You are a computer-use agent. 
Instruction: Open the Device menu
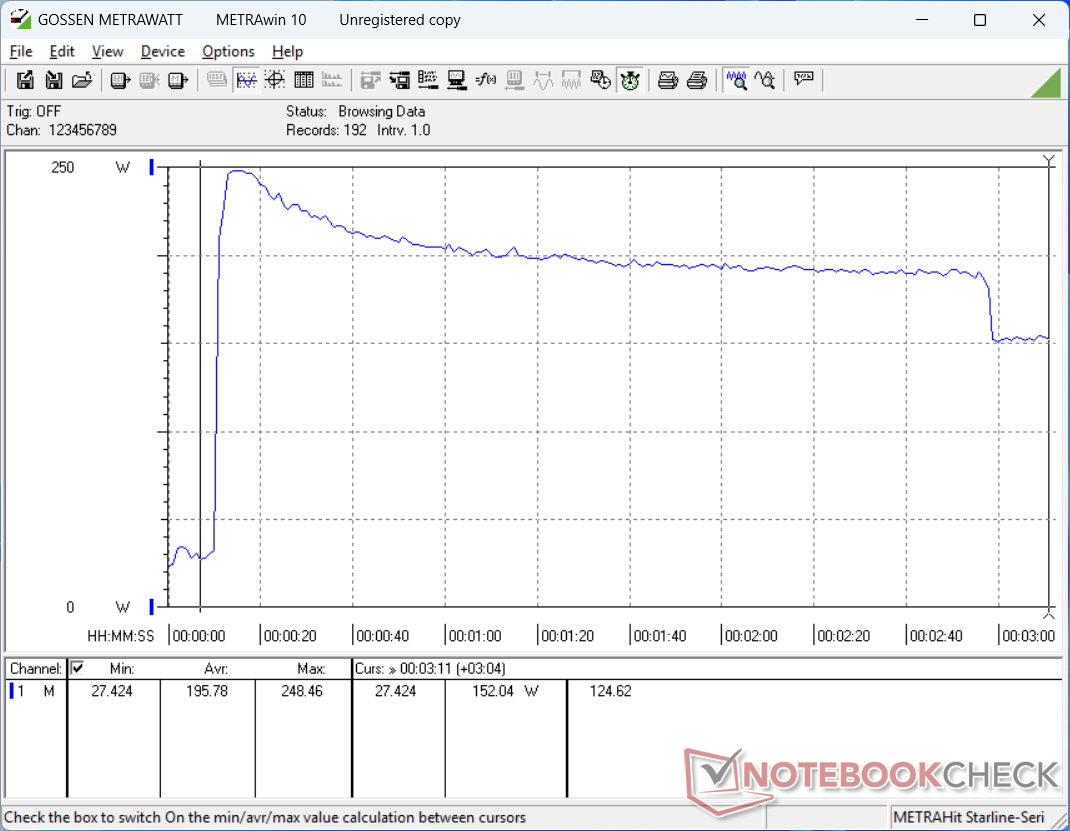[162, 51]
